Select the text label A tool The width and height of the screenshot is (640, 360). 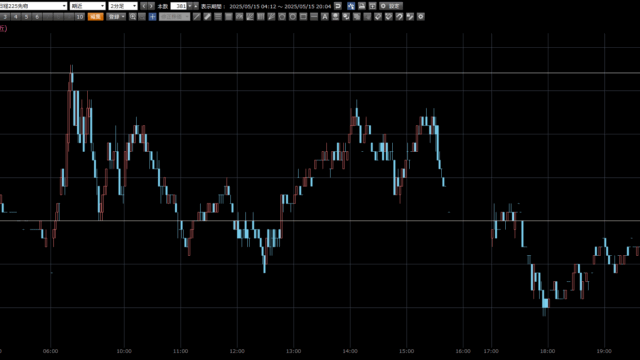324,17
